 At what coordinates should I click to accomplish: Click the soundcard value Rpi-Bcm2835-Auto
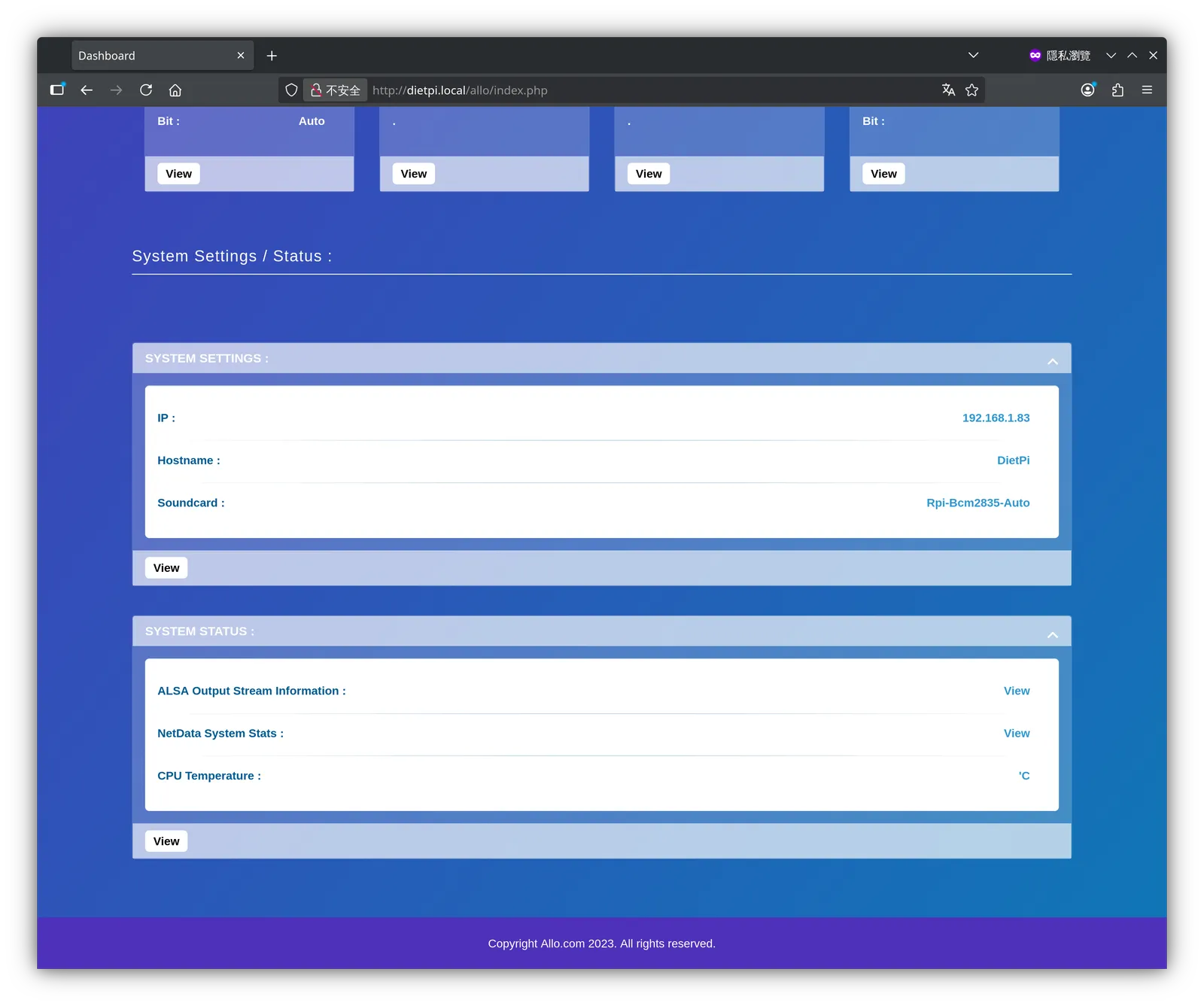(977, 503)
